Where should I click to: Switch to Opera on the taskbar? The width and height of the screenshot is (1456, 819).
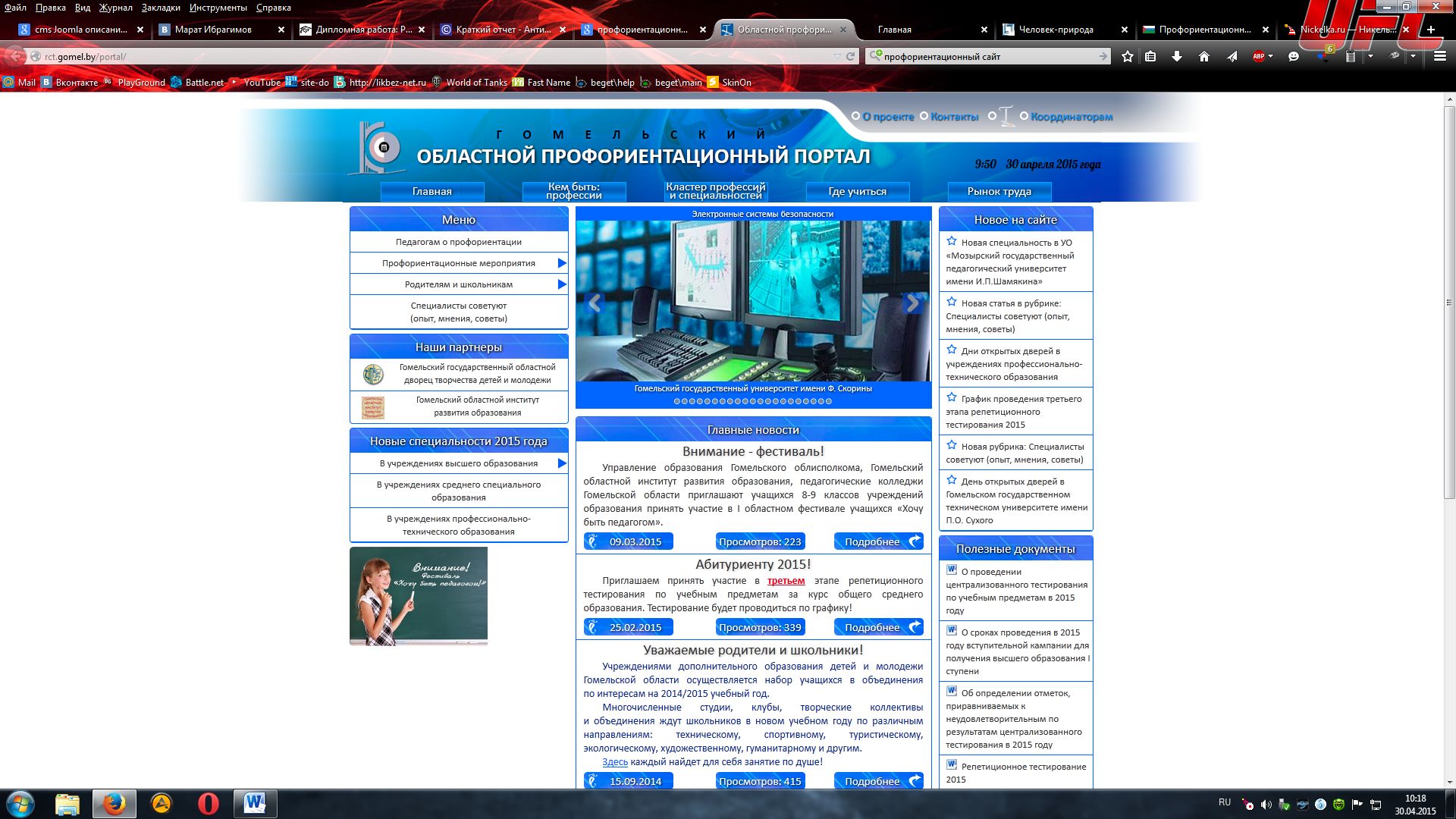[208, 804]
